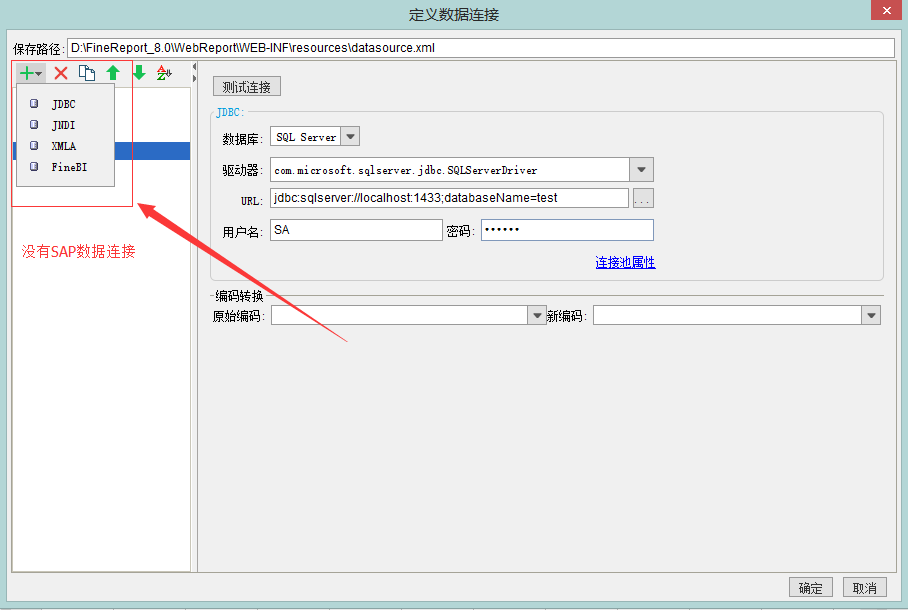Choose JDBC from the add menu
The height and width of the screenshot is (610, 908).
tap(65, 104)
